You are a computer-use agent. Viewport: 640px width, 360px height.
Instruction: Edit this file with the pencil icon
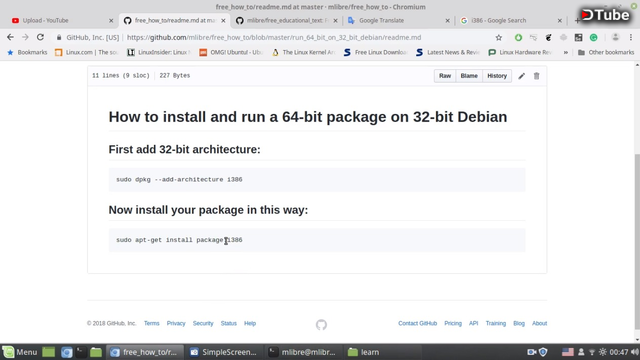tap(522, 76)
